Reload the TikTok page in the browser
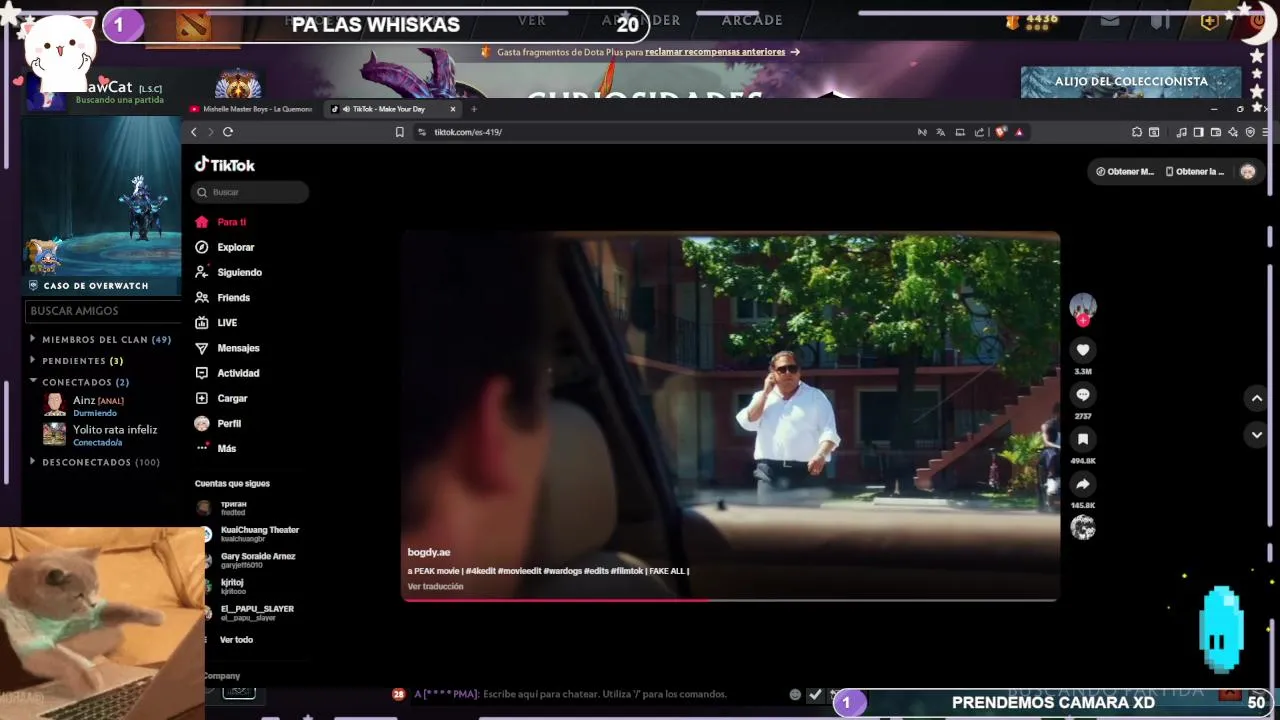 (x=228, y=132)
